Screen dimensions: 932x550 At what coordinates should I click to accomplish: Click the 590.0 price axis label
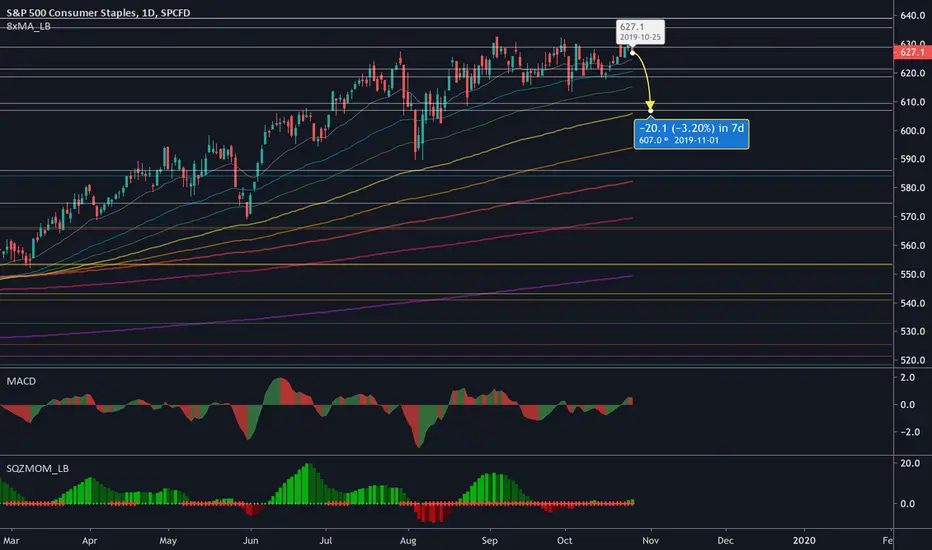[x=912, y=159]
